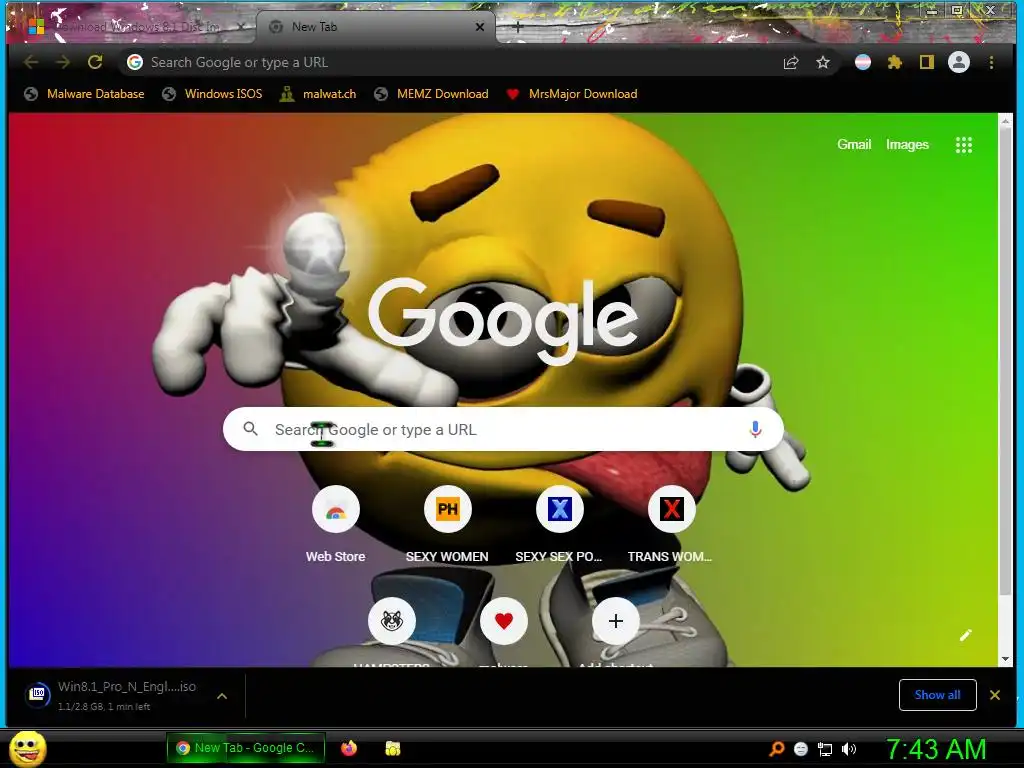Screen dimensions: 1024x768
Task: Select the New Tab tab
Action: tap(376, 27)
